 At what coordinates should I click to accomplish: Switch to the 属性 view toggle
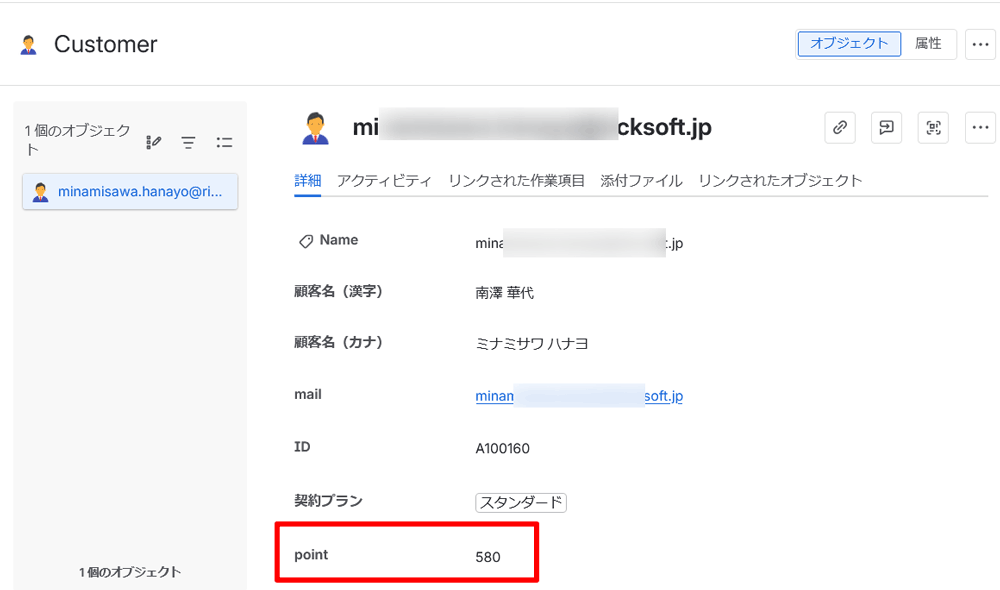(x=930, y=43)
